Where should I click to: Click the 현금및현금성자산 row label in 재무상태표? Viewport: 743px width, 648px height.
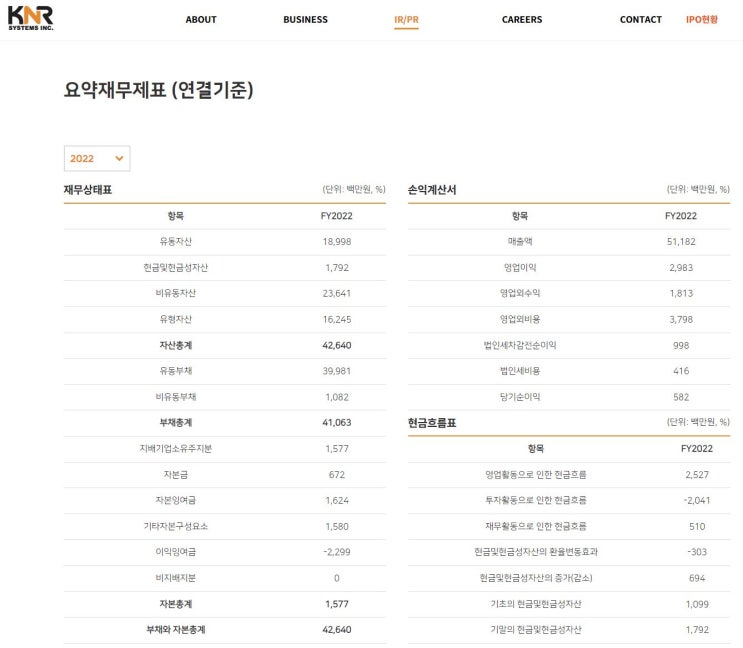[x=176, y=268]
